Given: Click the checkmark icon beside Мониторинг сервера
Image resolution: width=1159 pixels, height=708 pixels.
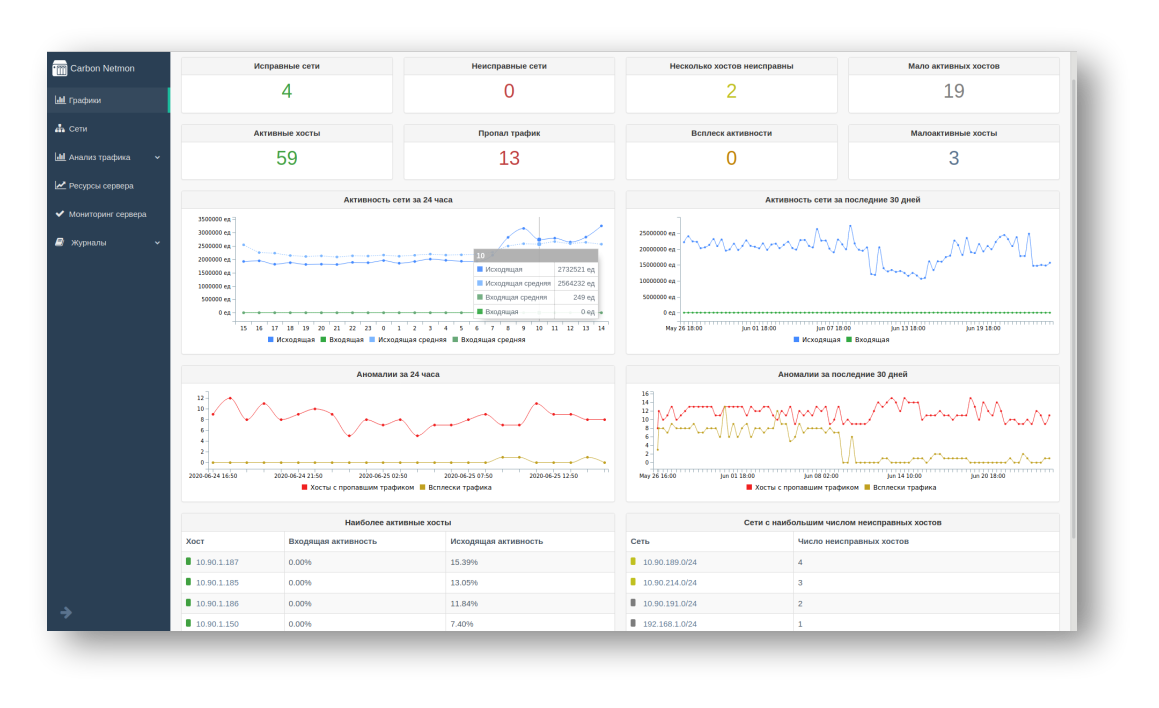Looking at the screenshot, I should (x=60, y=214).
